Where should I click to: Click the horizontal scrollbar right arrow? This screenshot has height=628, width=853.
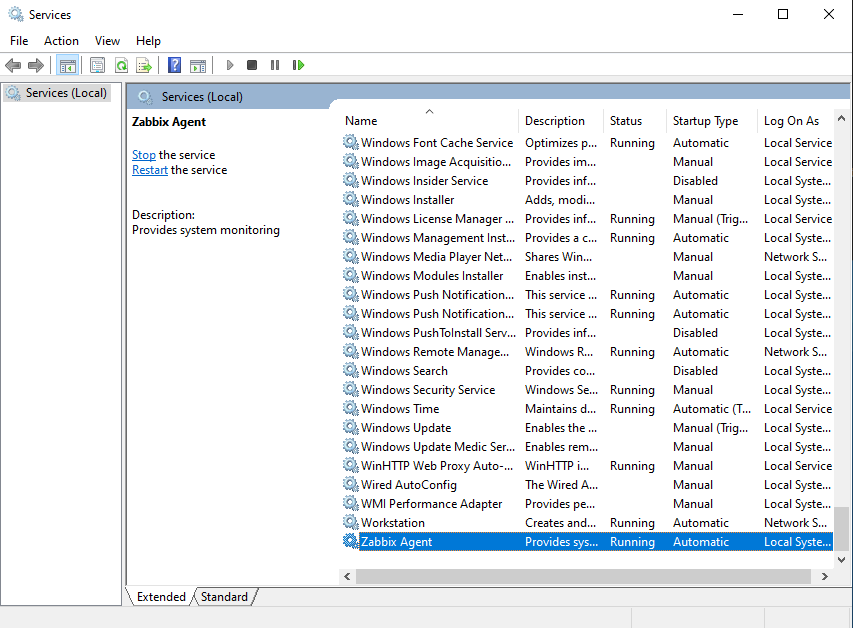826,576
